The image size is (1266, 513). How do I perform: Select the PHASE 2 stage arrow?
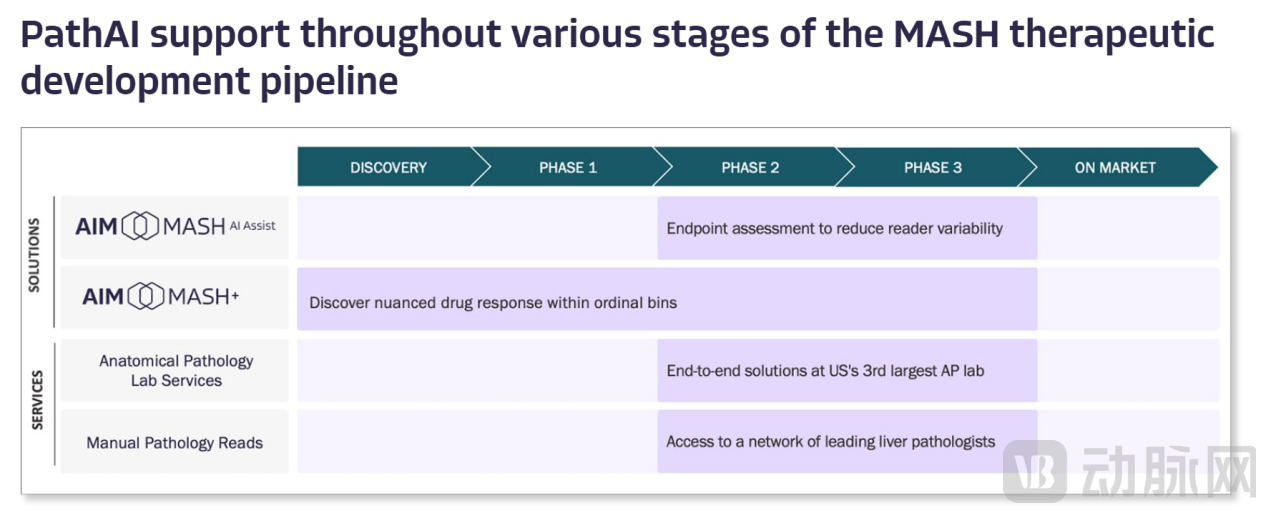pyautogui.click(x=750, y=167)
